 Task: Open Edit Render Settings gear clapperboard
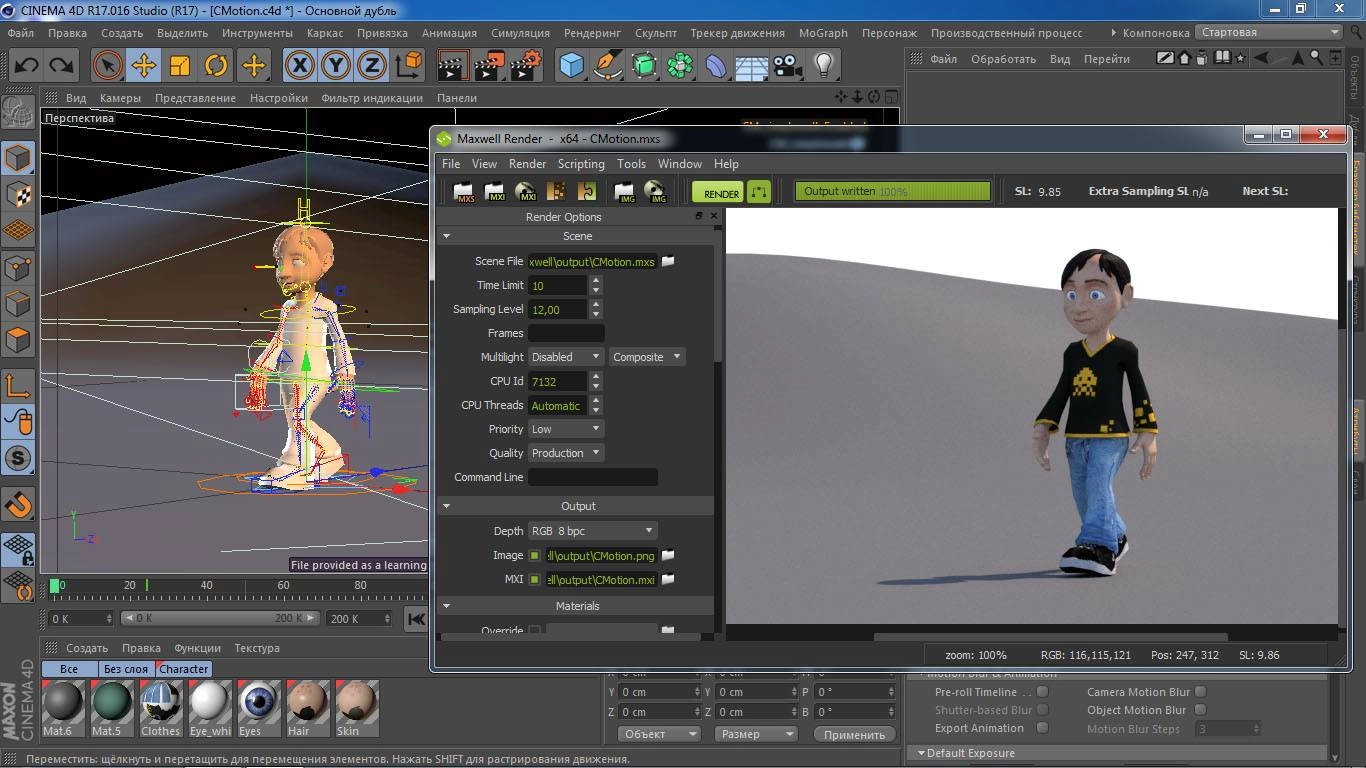(525, 66)
